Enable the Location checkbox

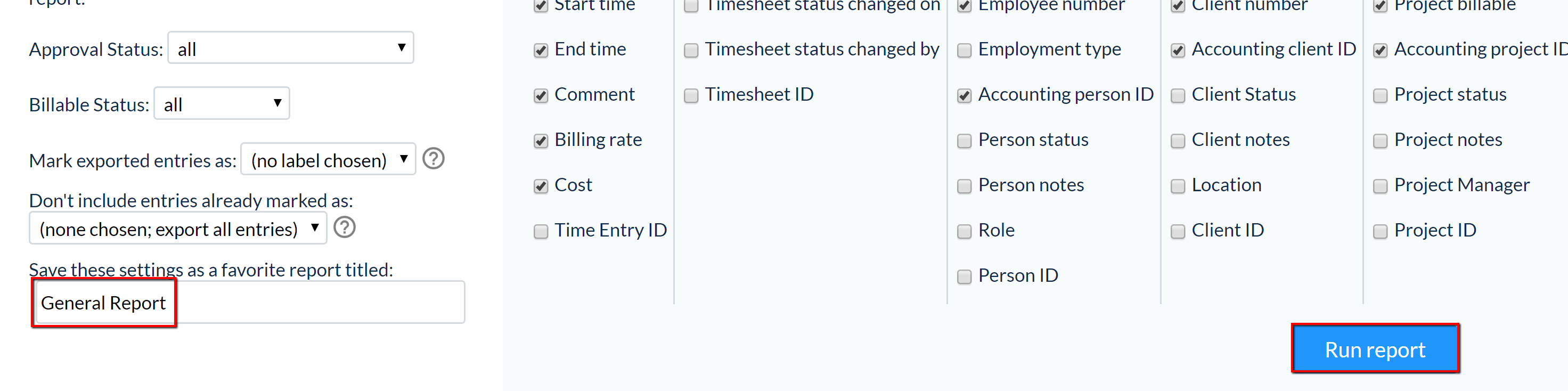pos(1178,186)
